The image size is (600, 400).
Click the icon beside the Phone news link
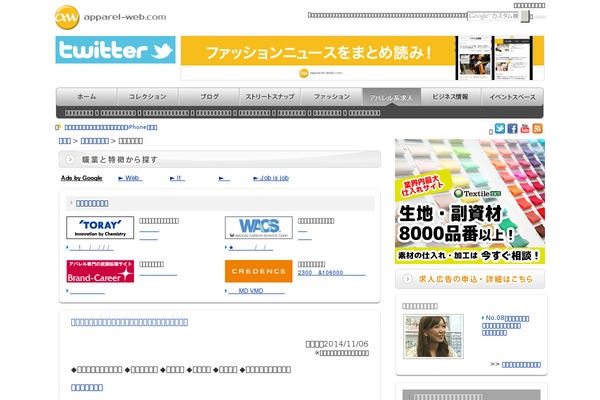pos(58,127)
